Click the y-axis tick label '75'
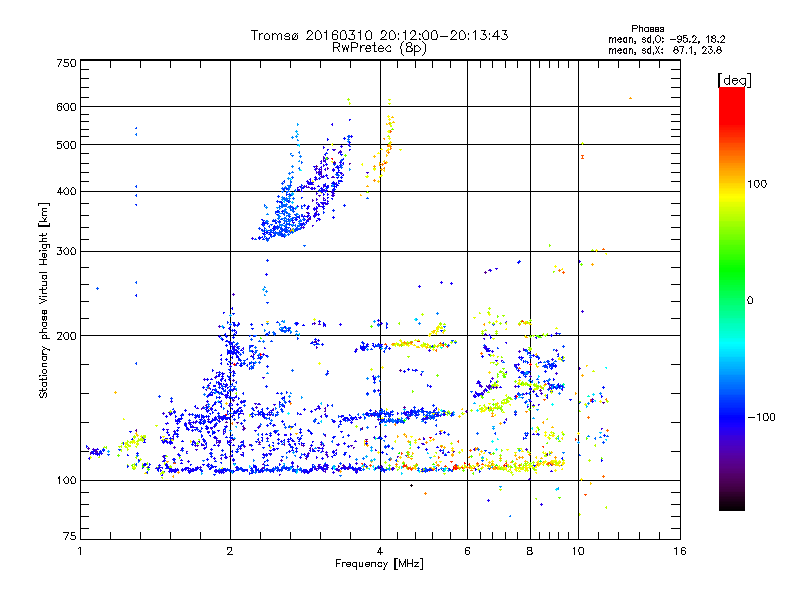The height and width of the screenshot is (600, 800). coord(70,536)
